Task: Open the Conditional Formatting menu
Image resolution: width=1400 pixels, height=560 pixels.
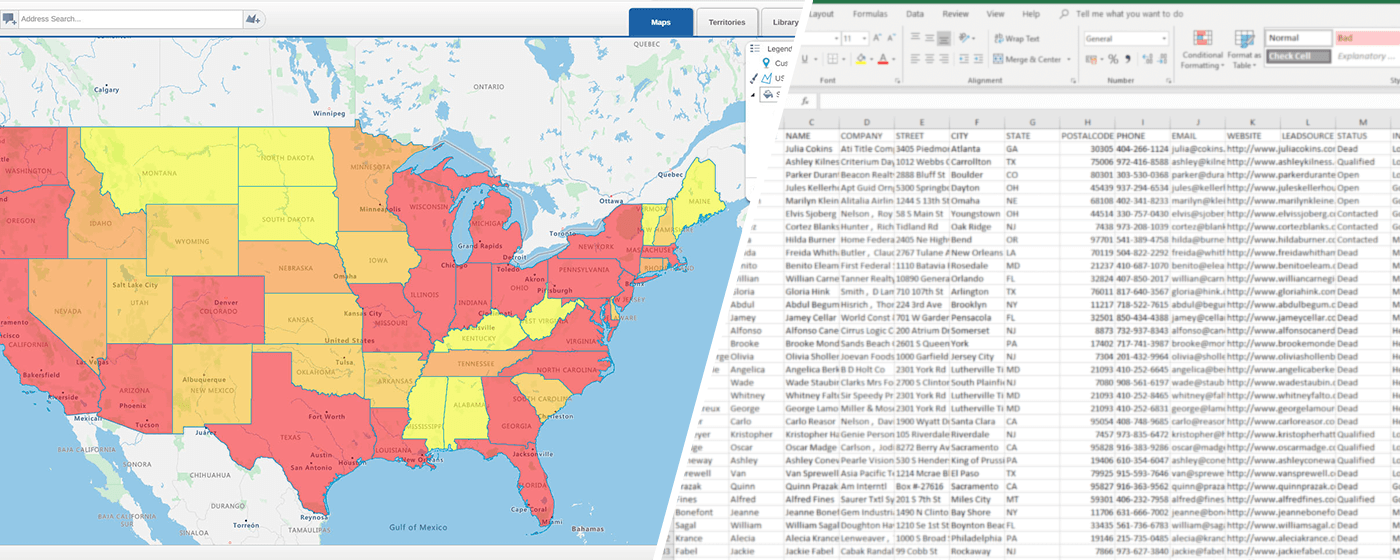Action: [x=1203, y=49]
